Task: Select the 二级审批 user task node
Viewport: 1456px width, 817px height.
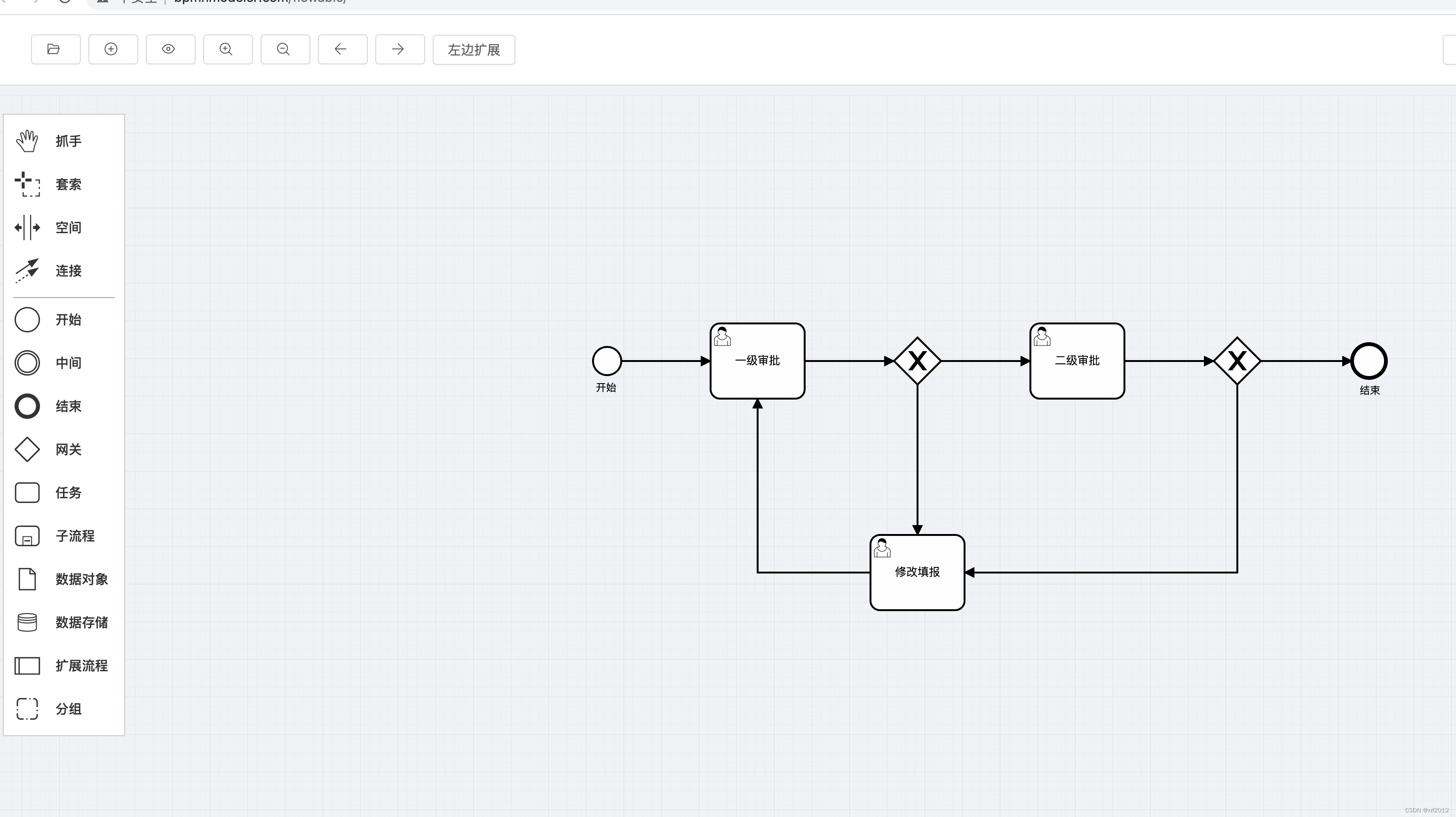Action: tap(1077, 361)
